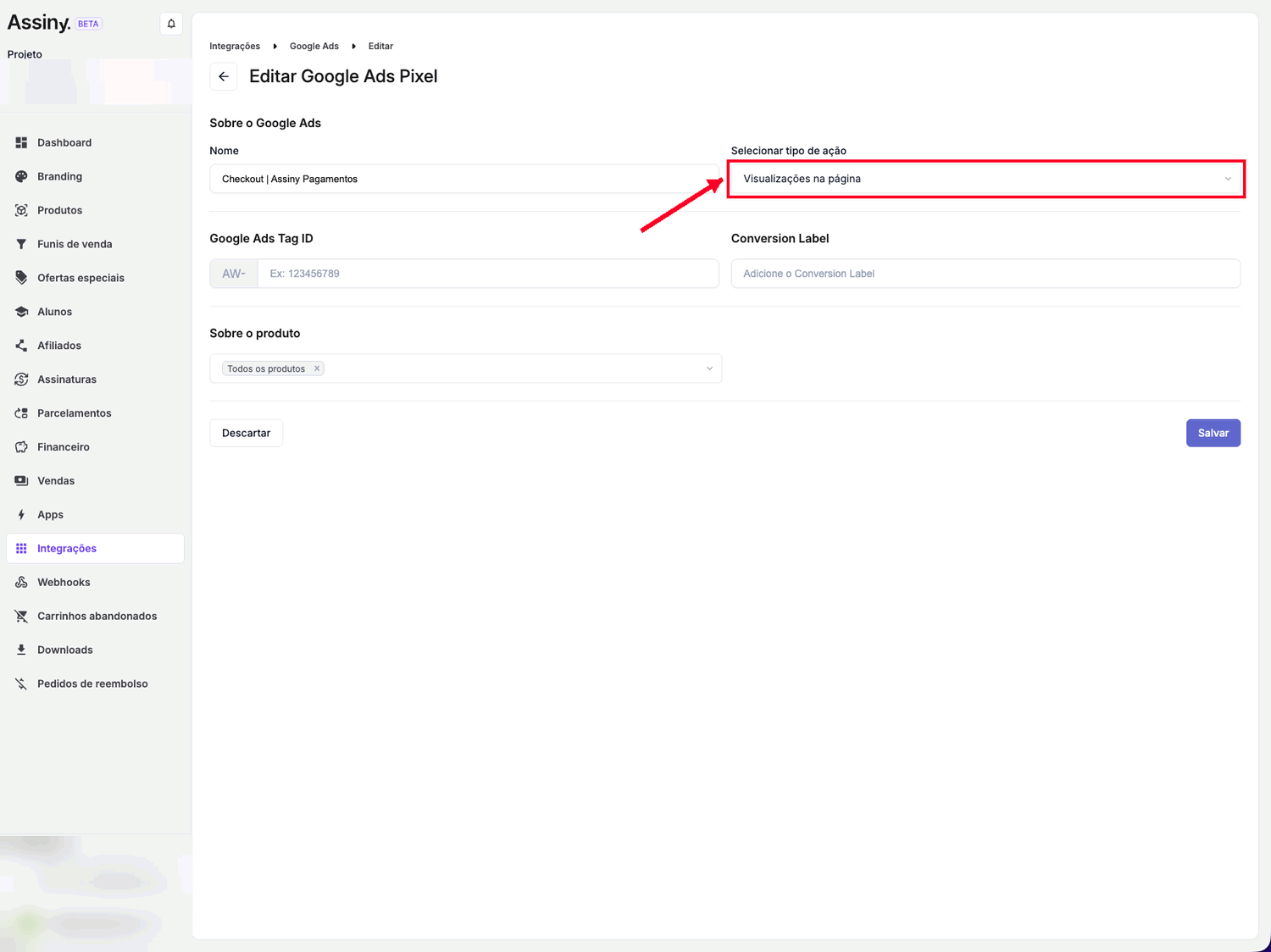Open the Apps menu item
The width and height of the screenshot is (1271, 952).
[95, 515]
